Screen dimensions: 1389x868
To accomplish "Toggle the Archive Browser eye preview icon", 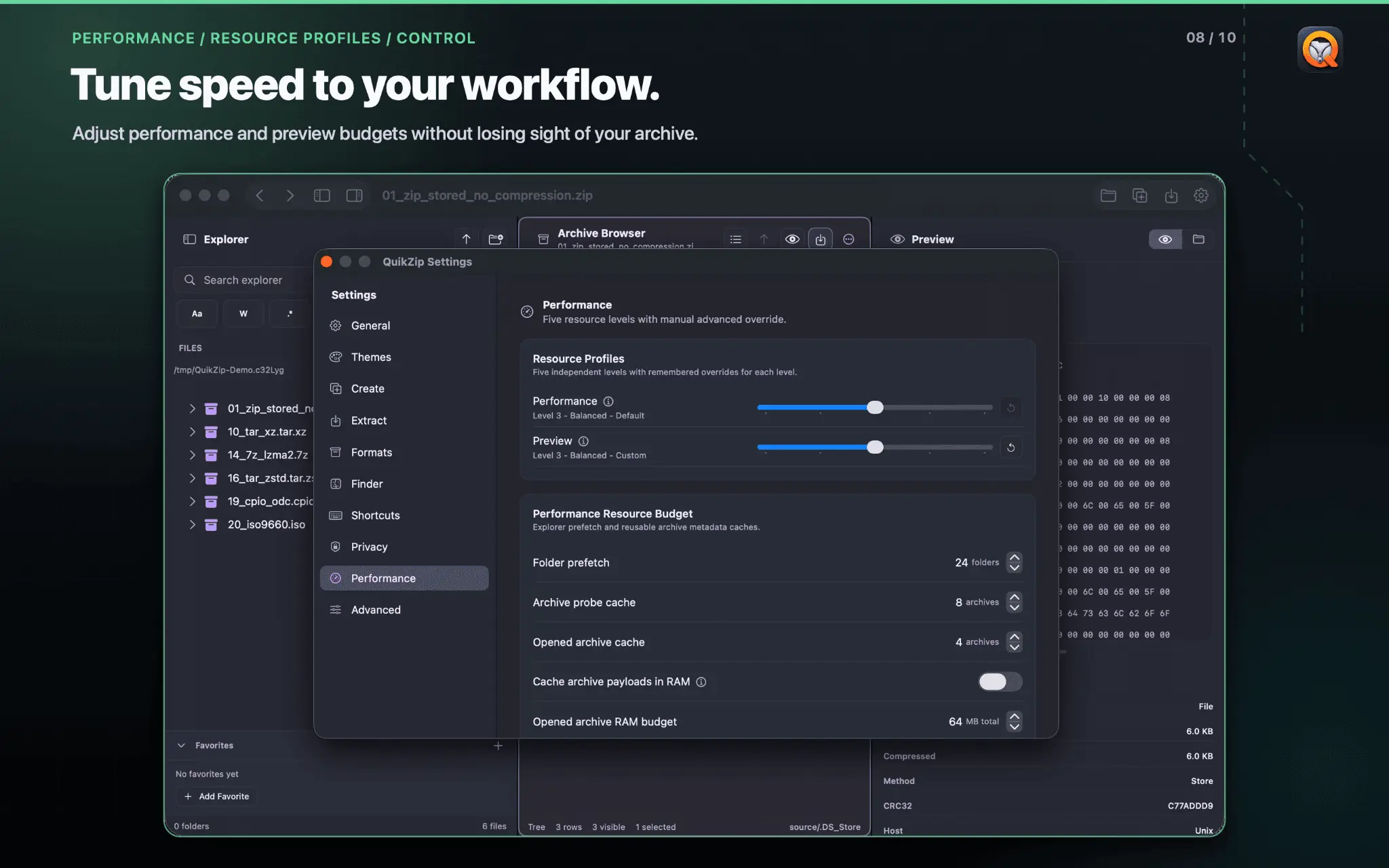I will pyautogui.click(x=792, y=239).
